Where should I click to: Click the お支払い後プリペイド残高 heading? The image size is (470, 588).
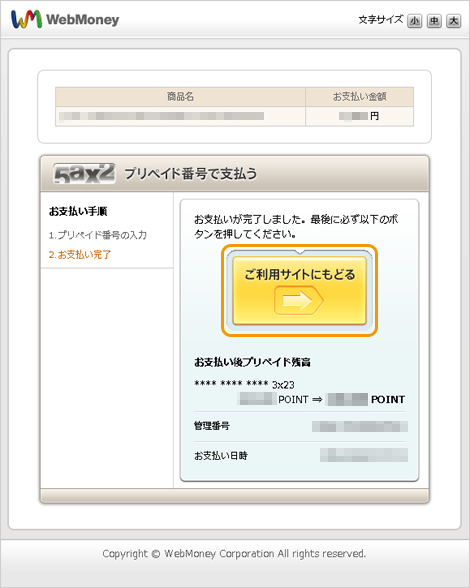point(252,362)
